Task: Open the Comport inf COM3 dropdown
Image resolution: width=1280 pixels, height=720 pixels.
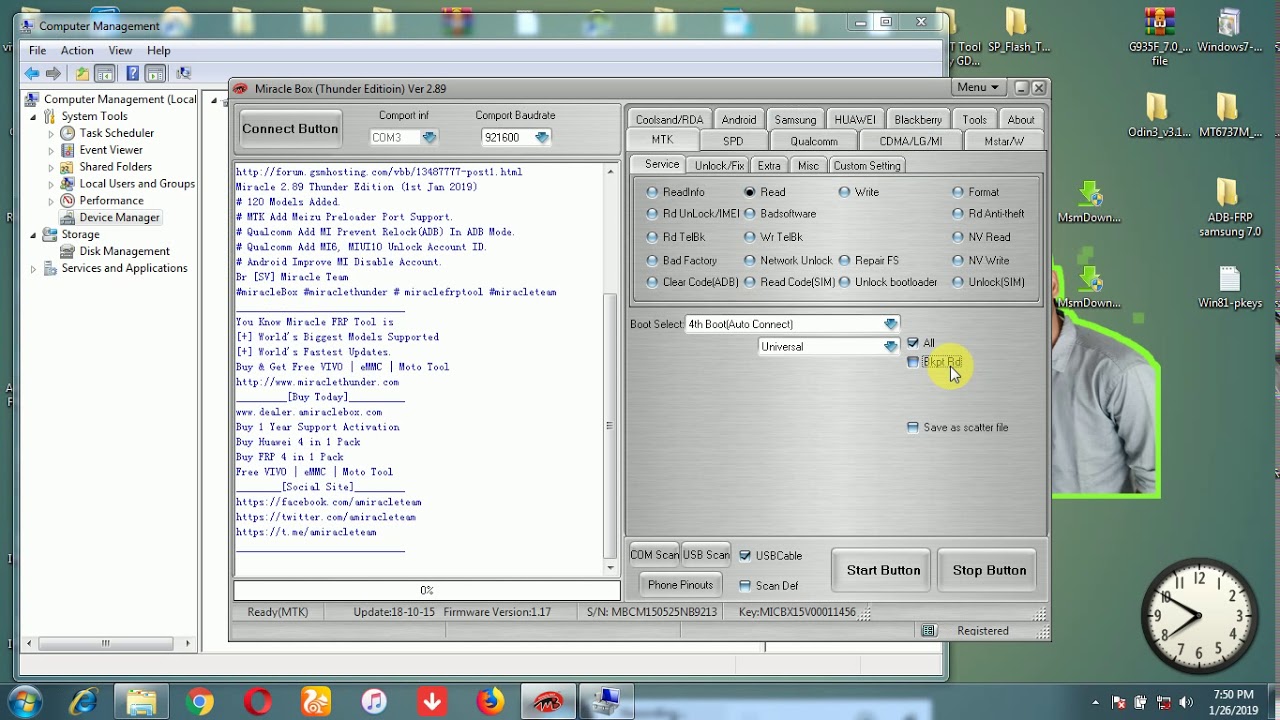Action: click(429, 138)
